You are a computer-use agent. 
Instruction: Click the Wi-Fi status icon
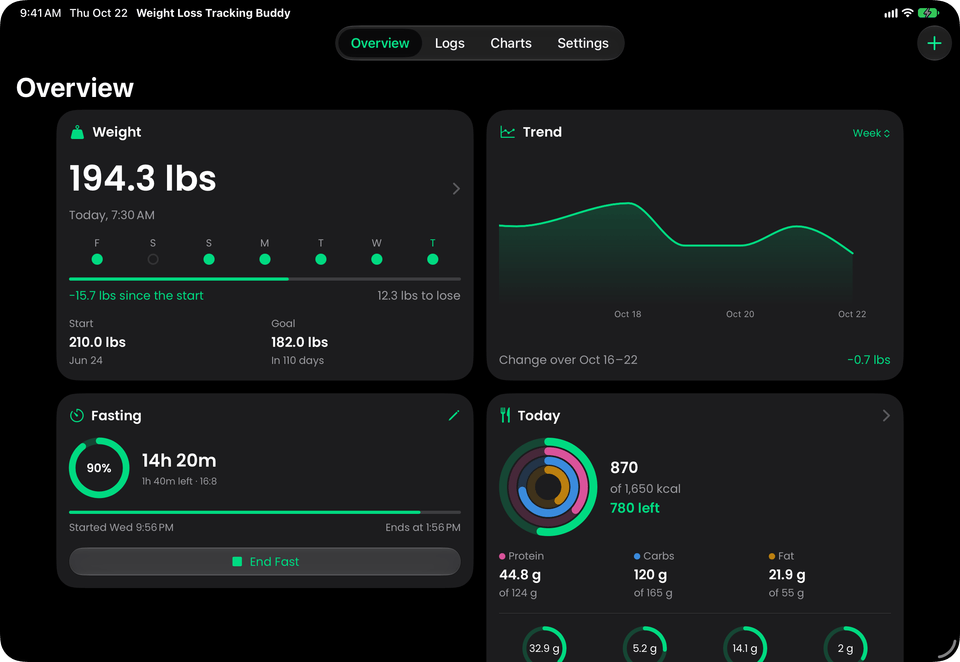pos(907,13)
